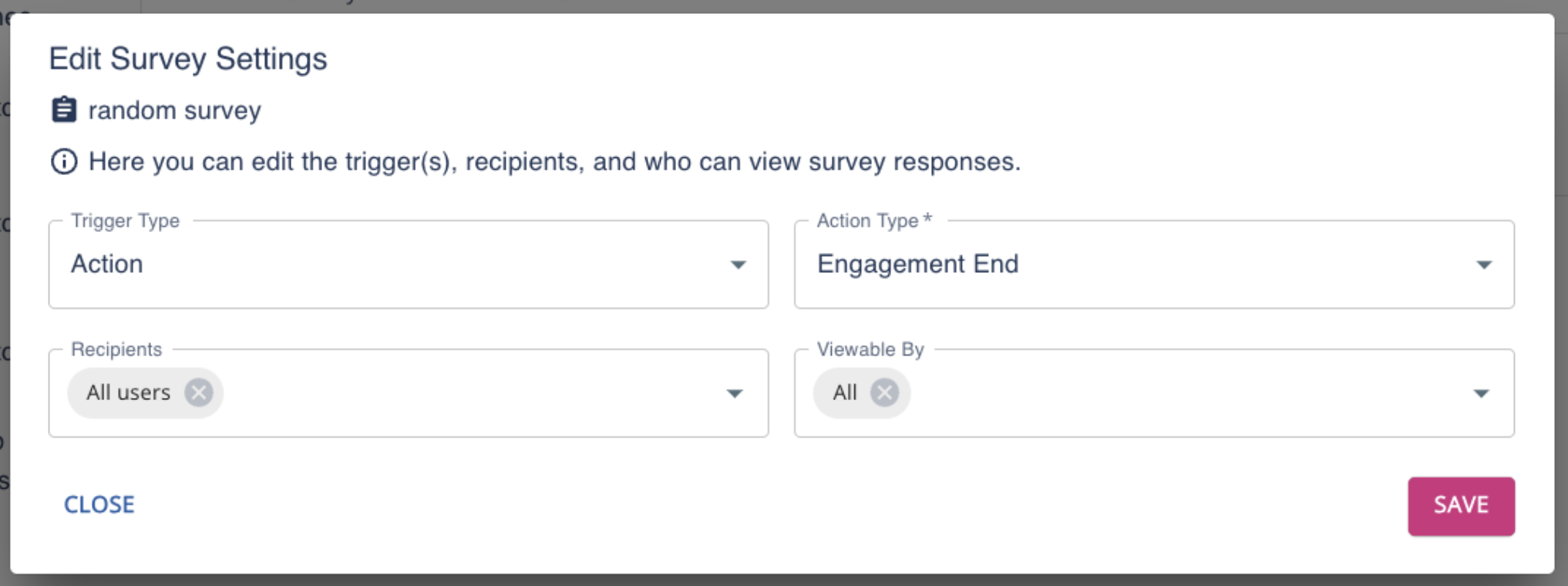Select the Action value in Trigger Type

(107, 264)
